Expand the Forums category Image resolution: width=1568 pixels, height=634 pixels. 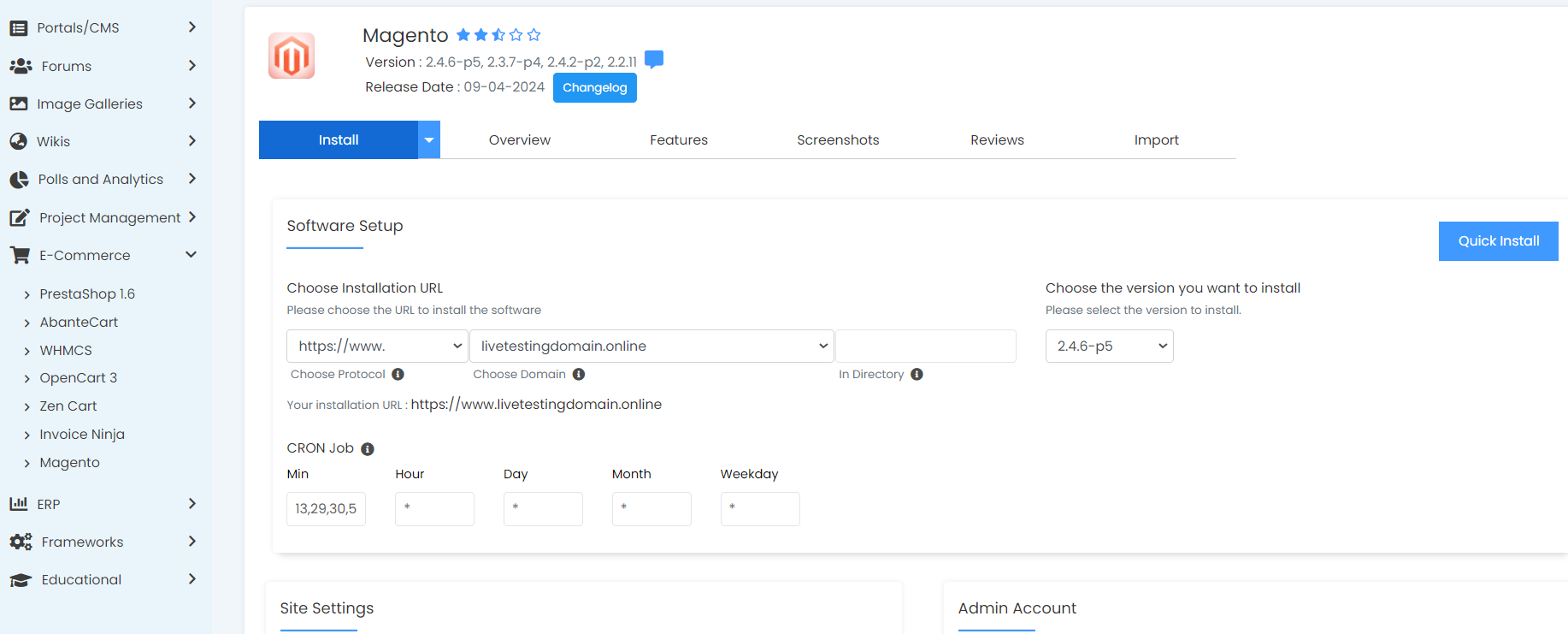(x=192, y=65)
